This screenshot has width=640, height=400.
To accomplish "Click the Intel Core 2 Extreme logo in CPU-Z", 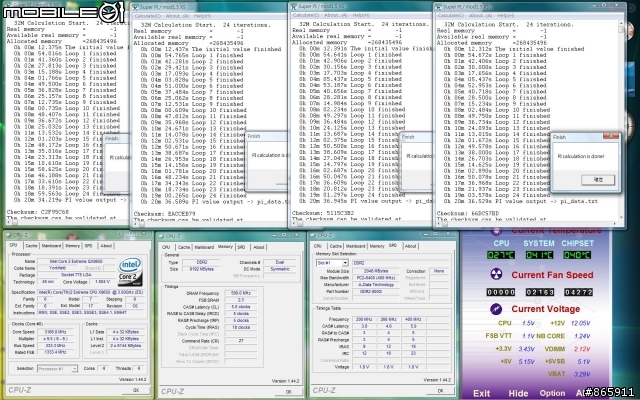I will [131, 271].
